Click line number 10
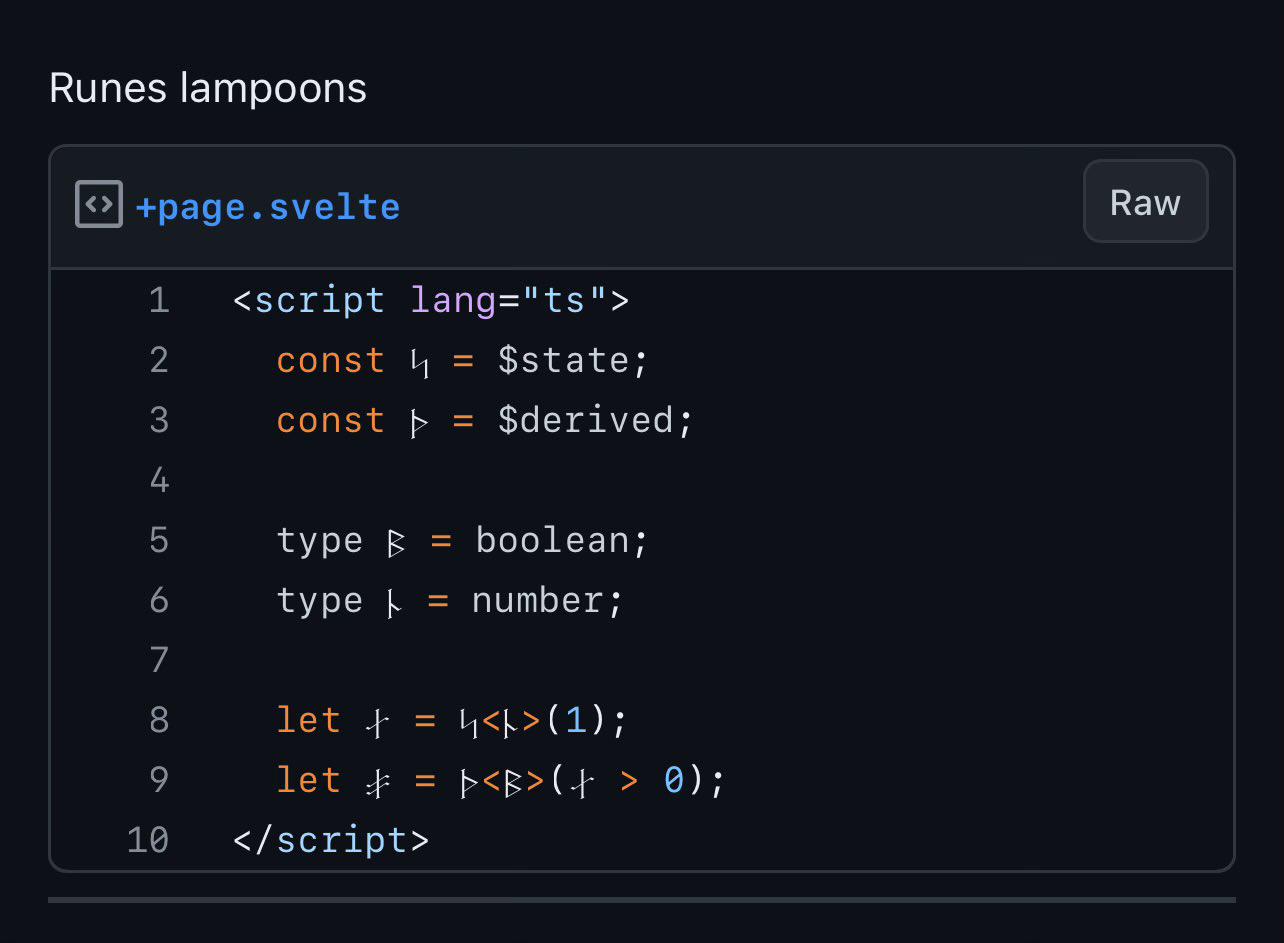Screen dimensions: 1284x943 [148, 840]
